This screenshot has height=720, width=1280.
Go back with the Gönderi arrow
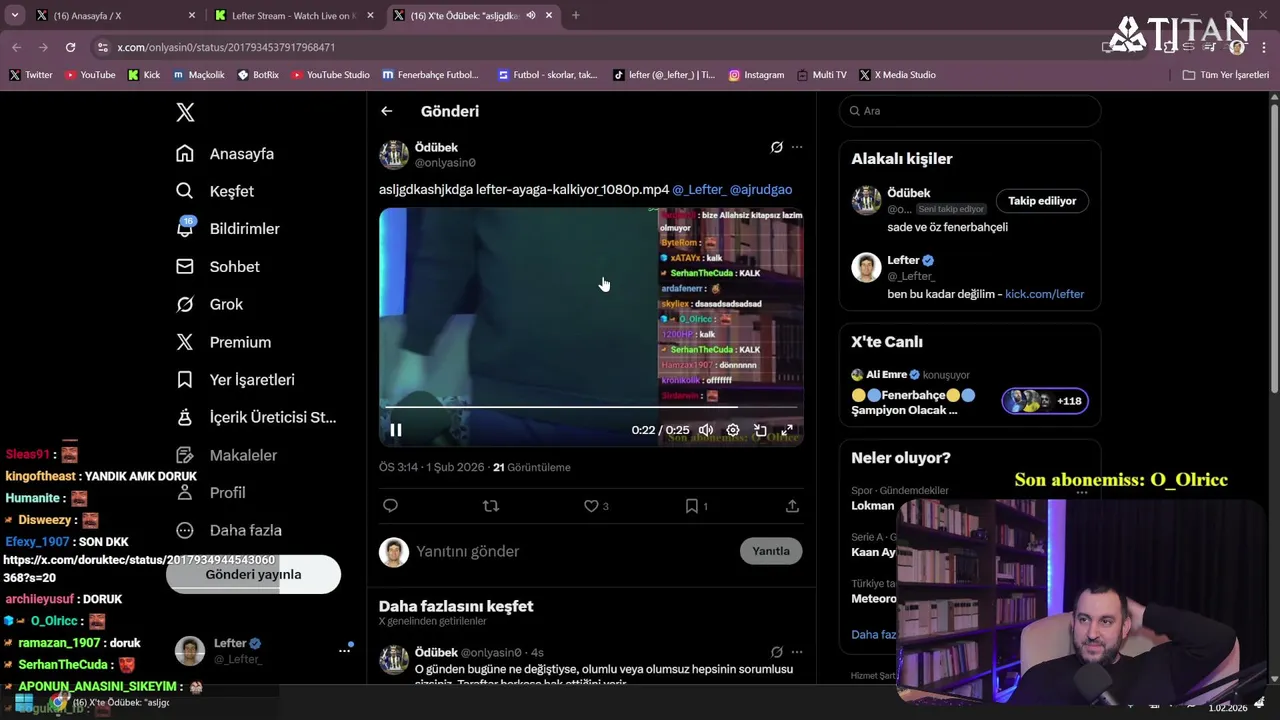click(387, 111)
